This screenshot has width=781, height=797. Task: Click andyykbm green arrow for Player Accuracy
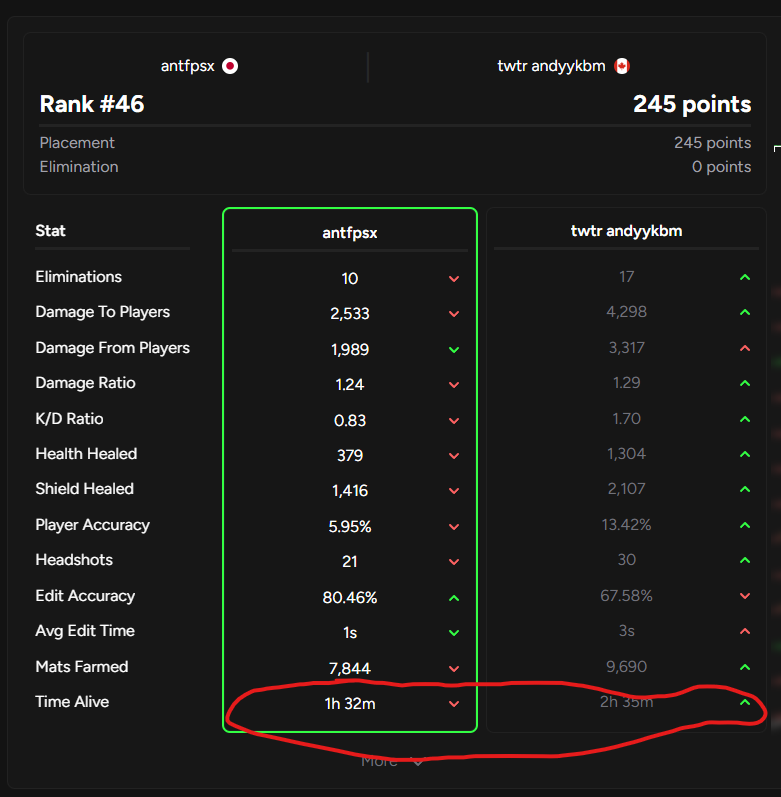745,525
